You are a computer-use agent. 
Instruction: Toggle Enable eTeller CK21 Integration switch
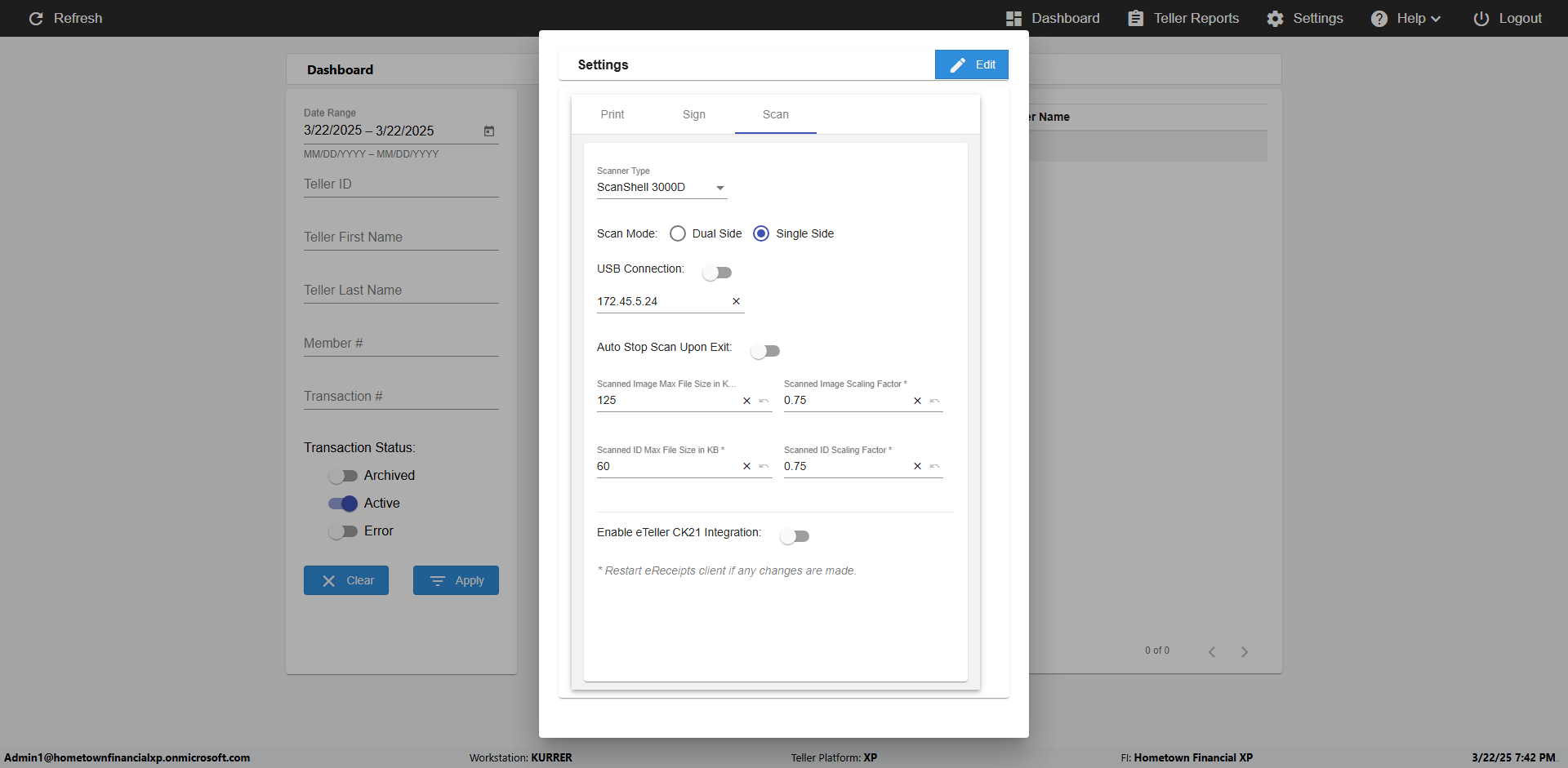click(795, 536)
